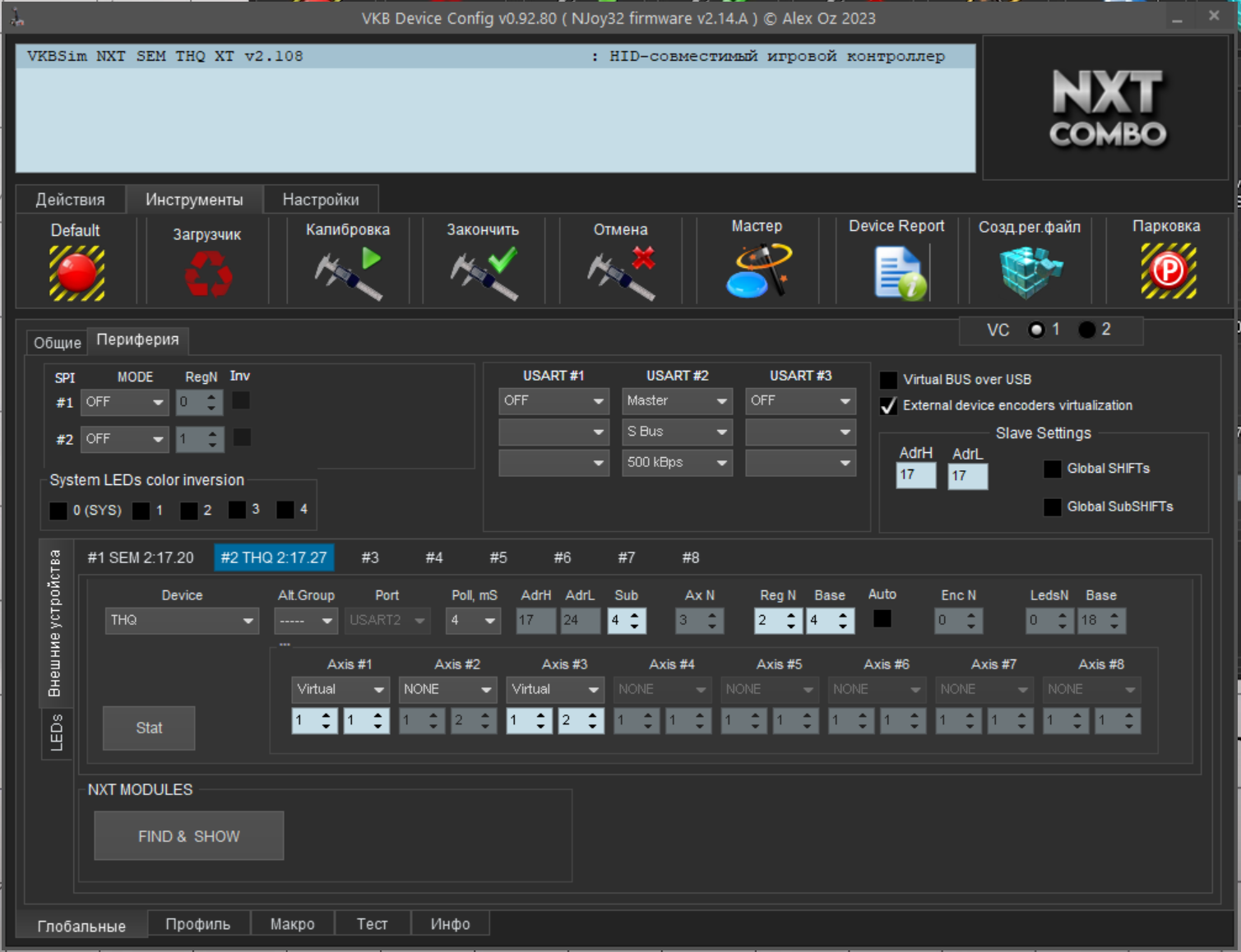Click the AdrH slave address field
The height and width of the screenshot is (952, 1241).
click(915, 475)
